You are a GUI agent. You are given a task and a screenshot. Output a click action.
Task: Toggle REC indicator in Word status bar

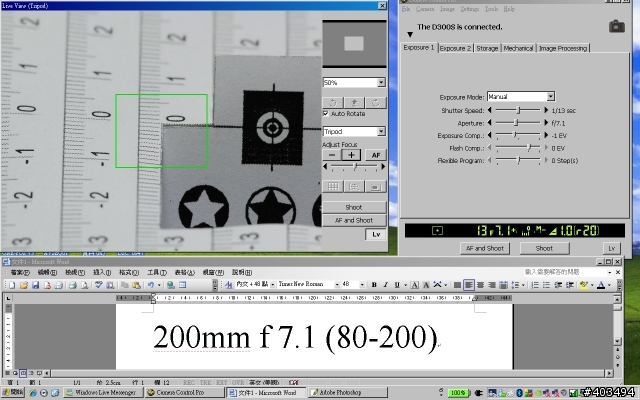coord(189,382)
